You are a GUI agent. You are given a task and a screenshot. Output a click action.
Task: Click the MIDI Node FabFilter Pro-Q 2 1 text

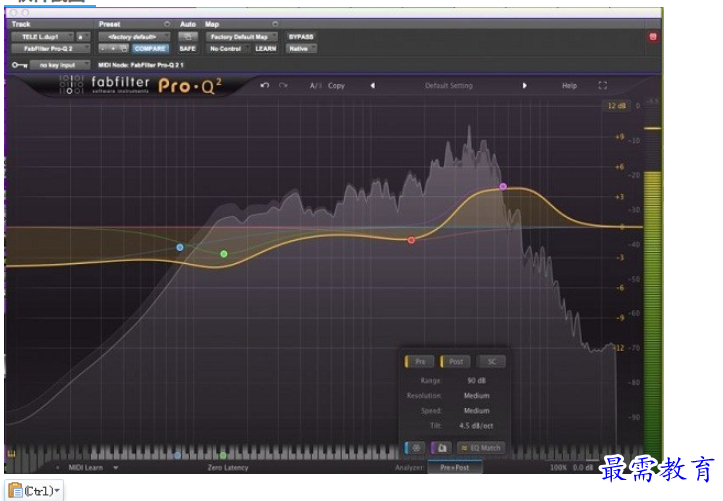coord(141,65)
